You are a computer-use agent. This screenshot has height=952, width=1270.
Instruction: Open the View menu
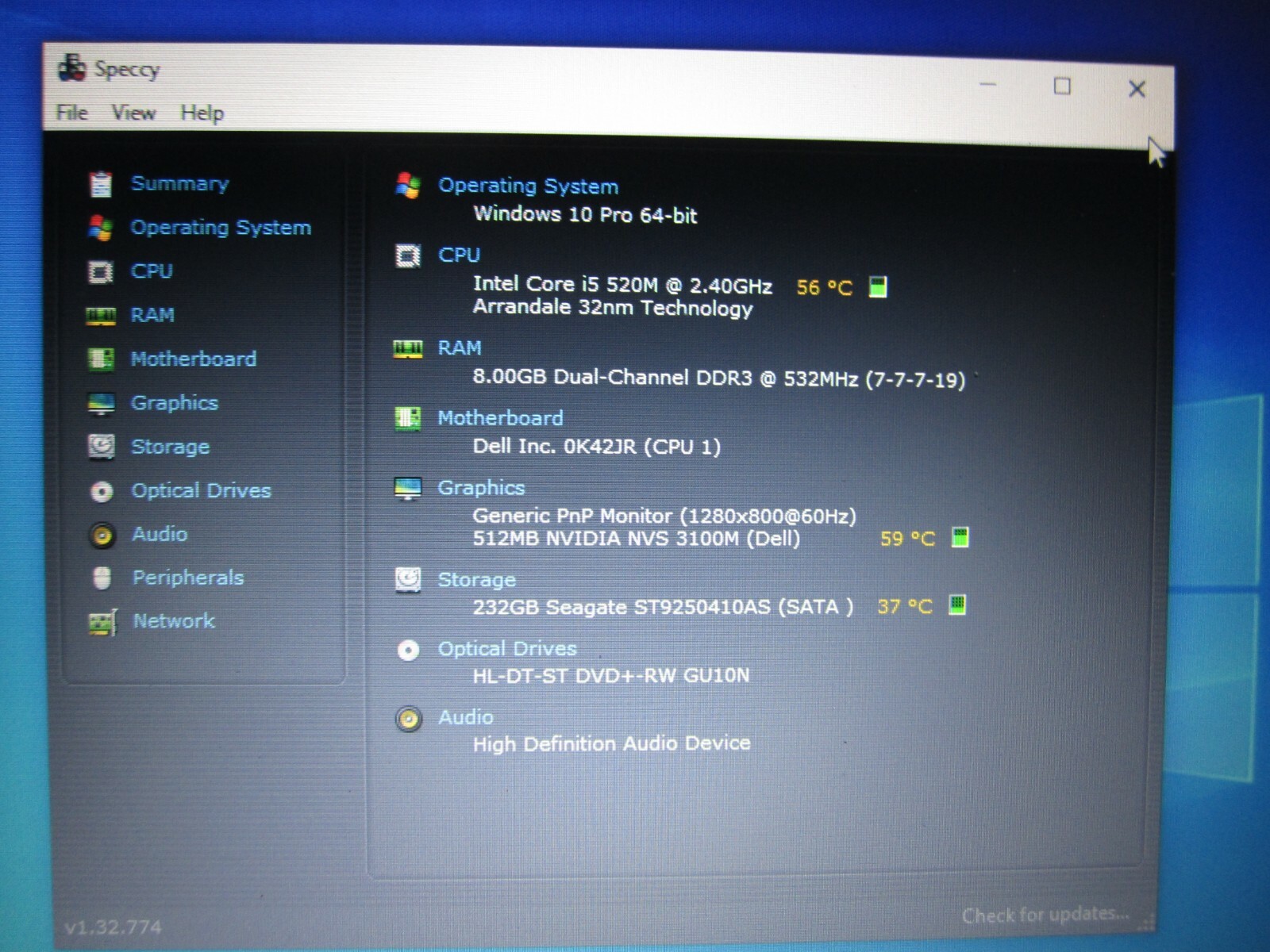[133, 113]
